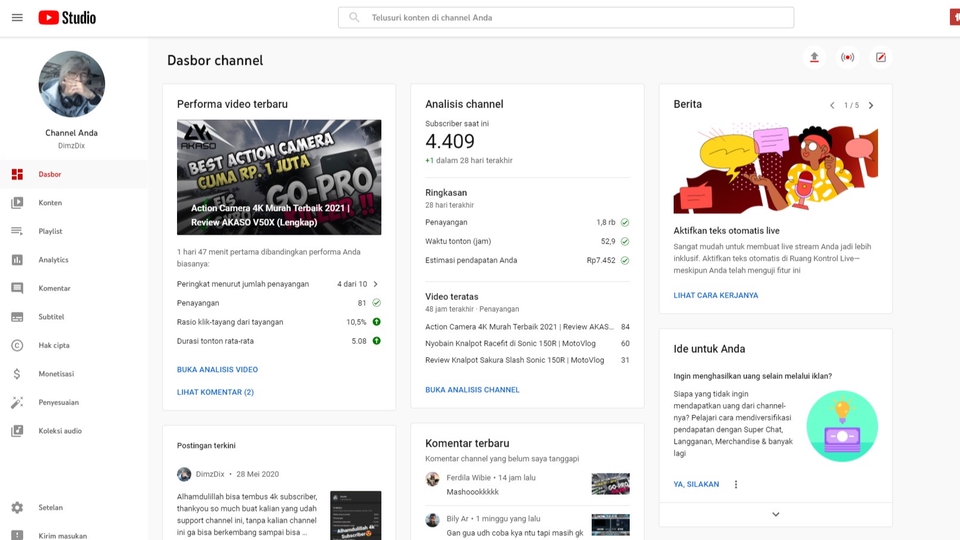Open the AKASO action camera video thumbnail
This screenshot has height=540, width=960.
tap(279, 178)
